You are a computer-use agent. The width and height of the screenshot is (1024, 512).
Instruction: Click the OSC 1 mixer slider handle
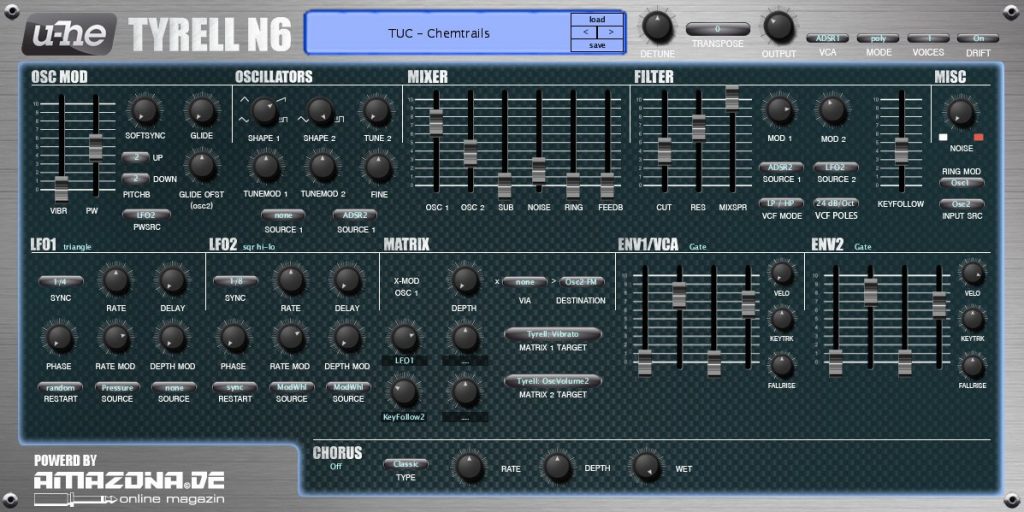436,123
